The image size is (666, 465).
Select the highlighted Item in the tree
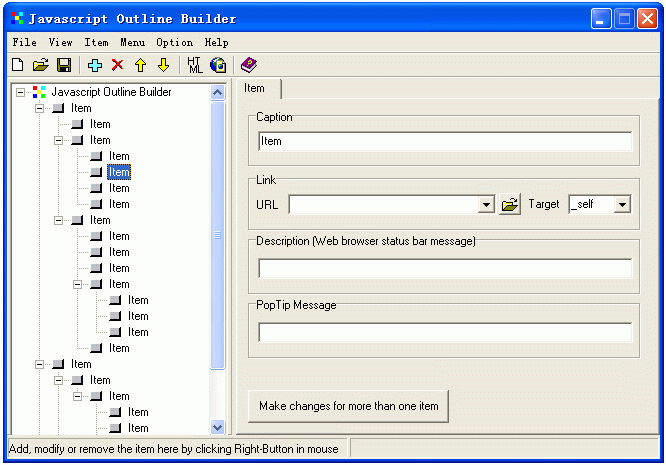pyautogui.click(x=119, y=172)
